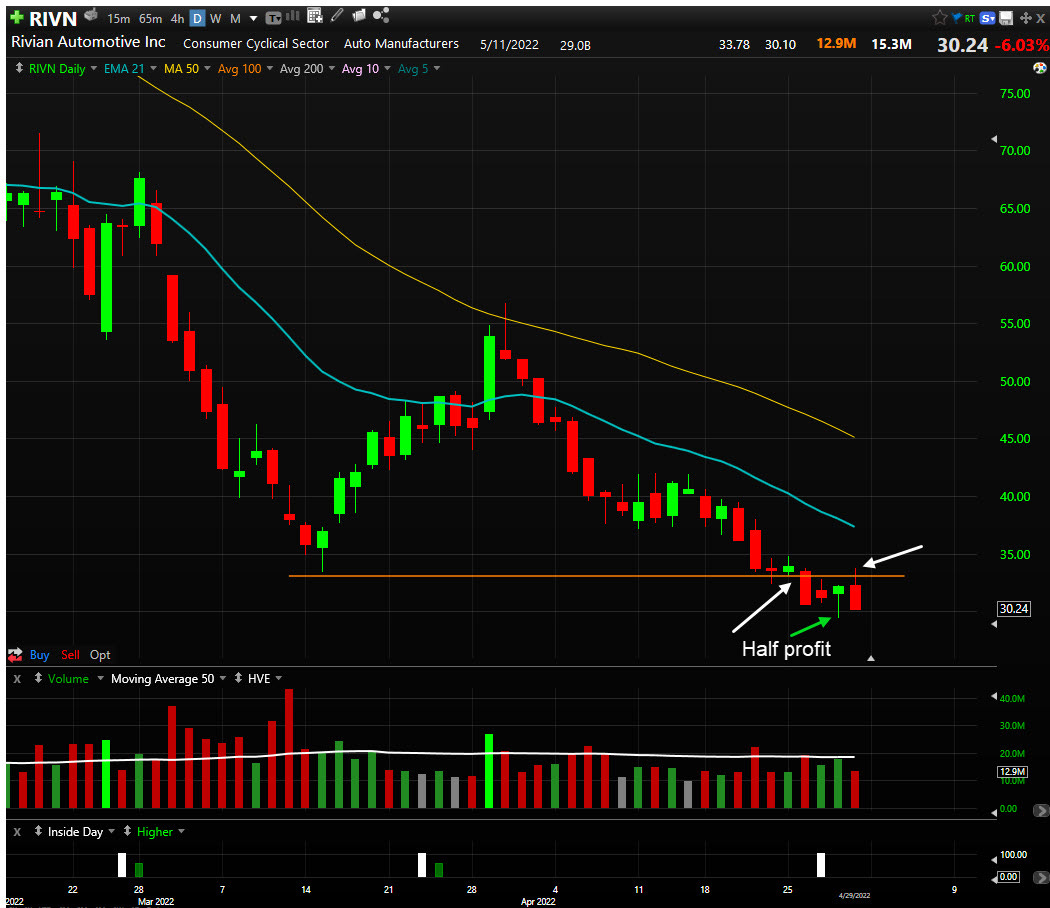Click the four-arrow move window icon
The height and width of the screenshot is (908, 1050).
[x=1025, y=19]
